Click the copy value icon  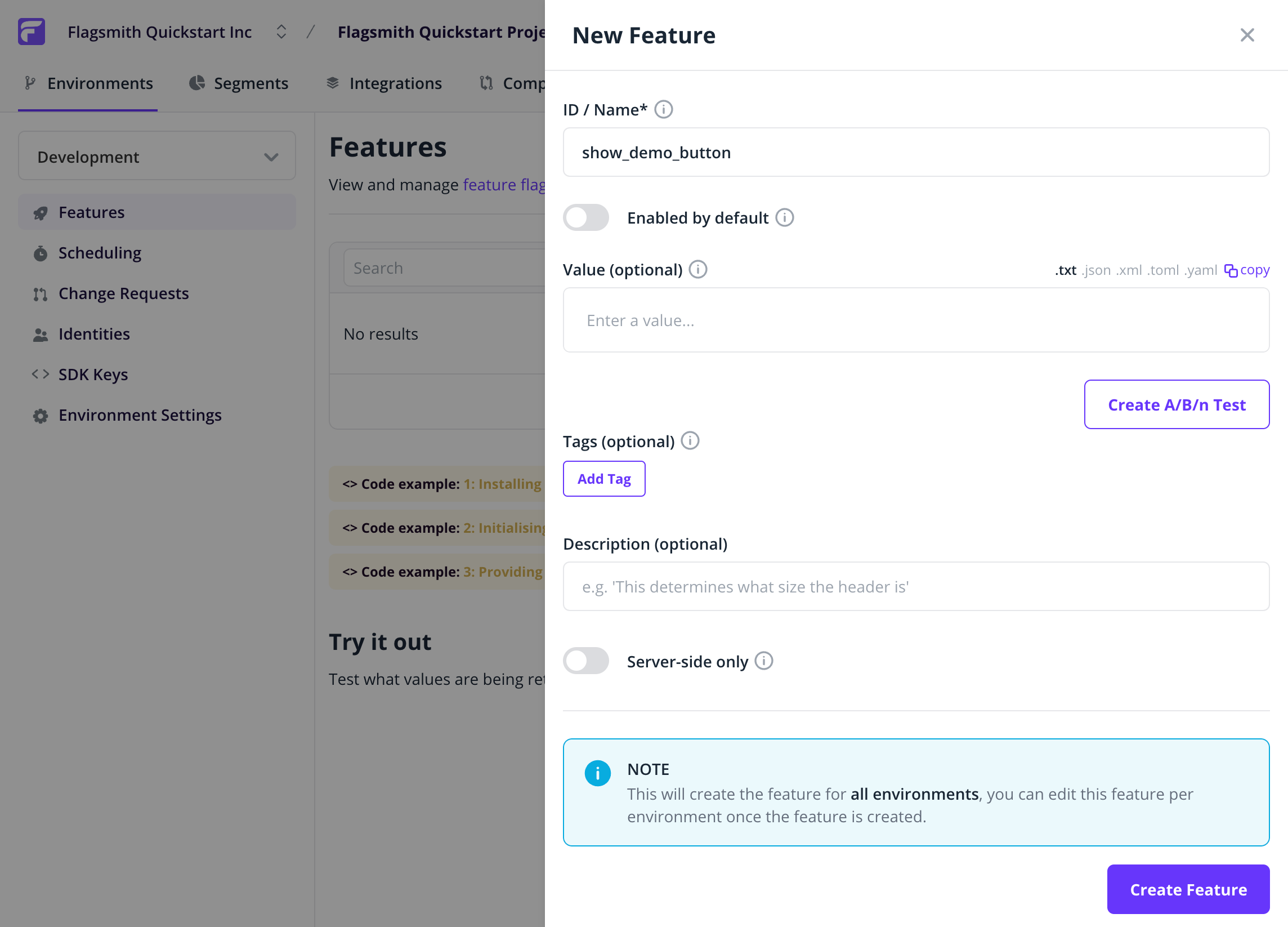pos(1231,270)
